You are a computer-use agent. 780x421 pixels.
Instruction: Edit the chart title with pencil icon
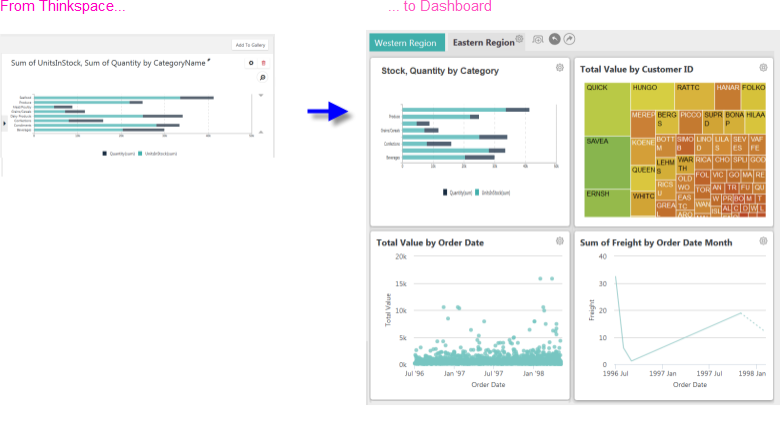pyautogui.click(x=209, y=60)
